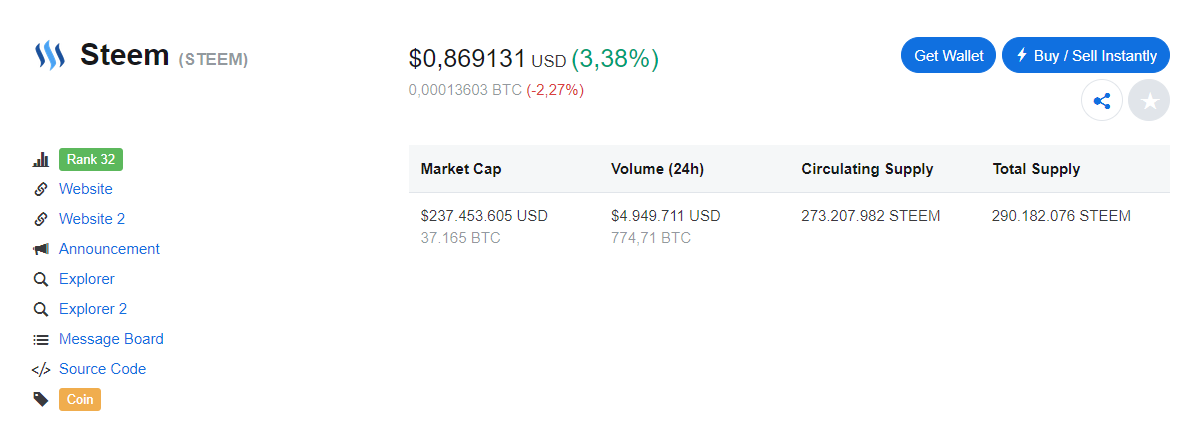
Task: Click the bar chart rank icon
Action: click(41, 160)
